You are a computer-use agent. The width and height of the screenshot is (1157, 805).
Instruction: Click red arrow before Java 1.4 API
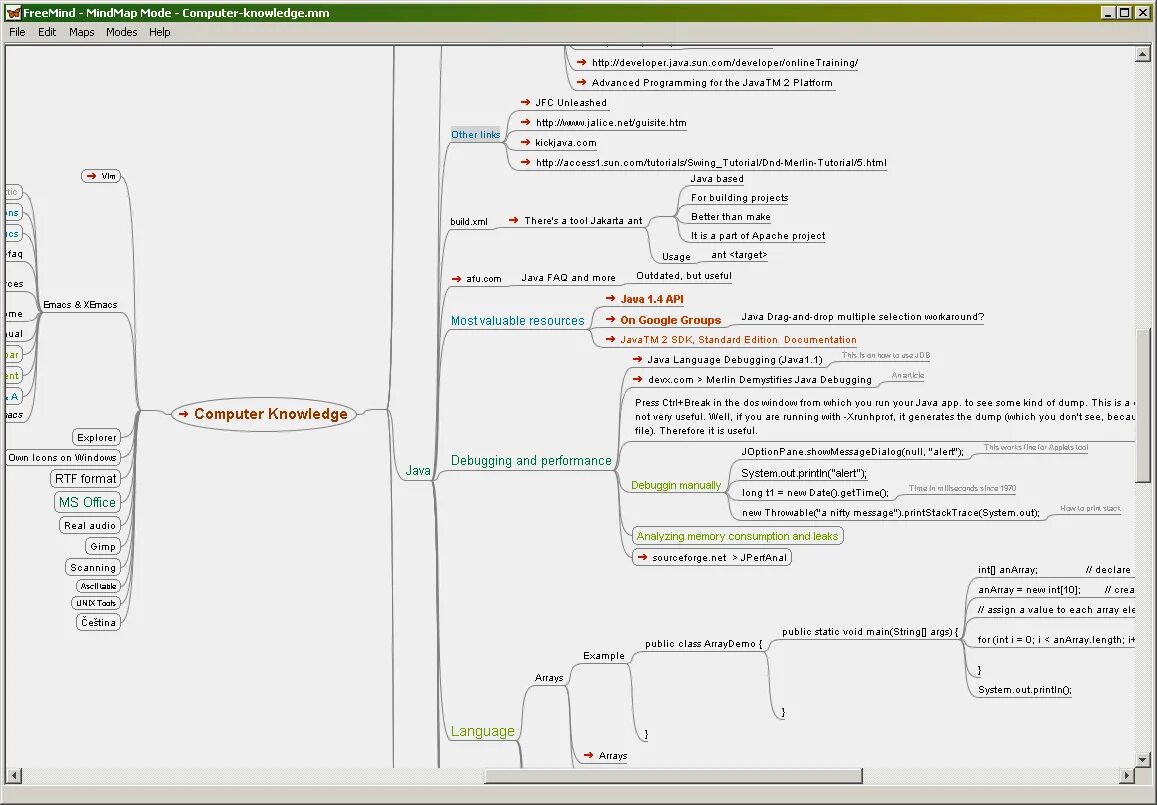(611, 298)
